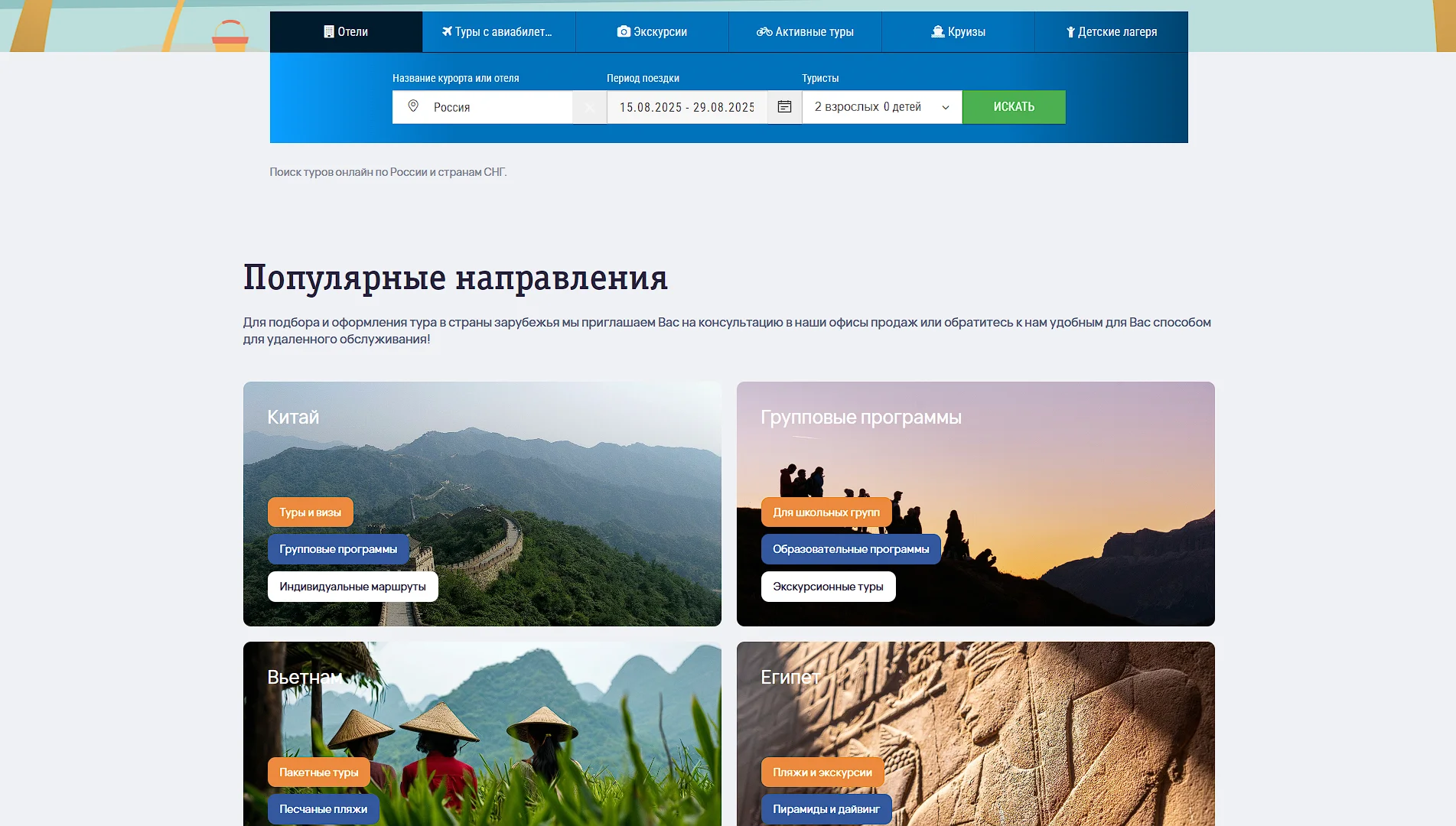Click the Период поездки label
Viewport: 1456px width, 826px height.
[x=643, y=78]
